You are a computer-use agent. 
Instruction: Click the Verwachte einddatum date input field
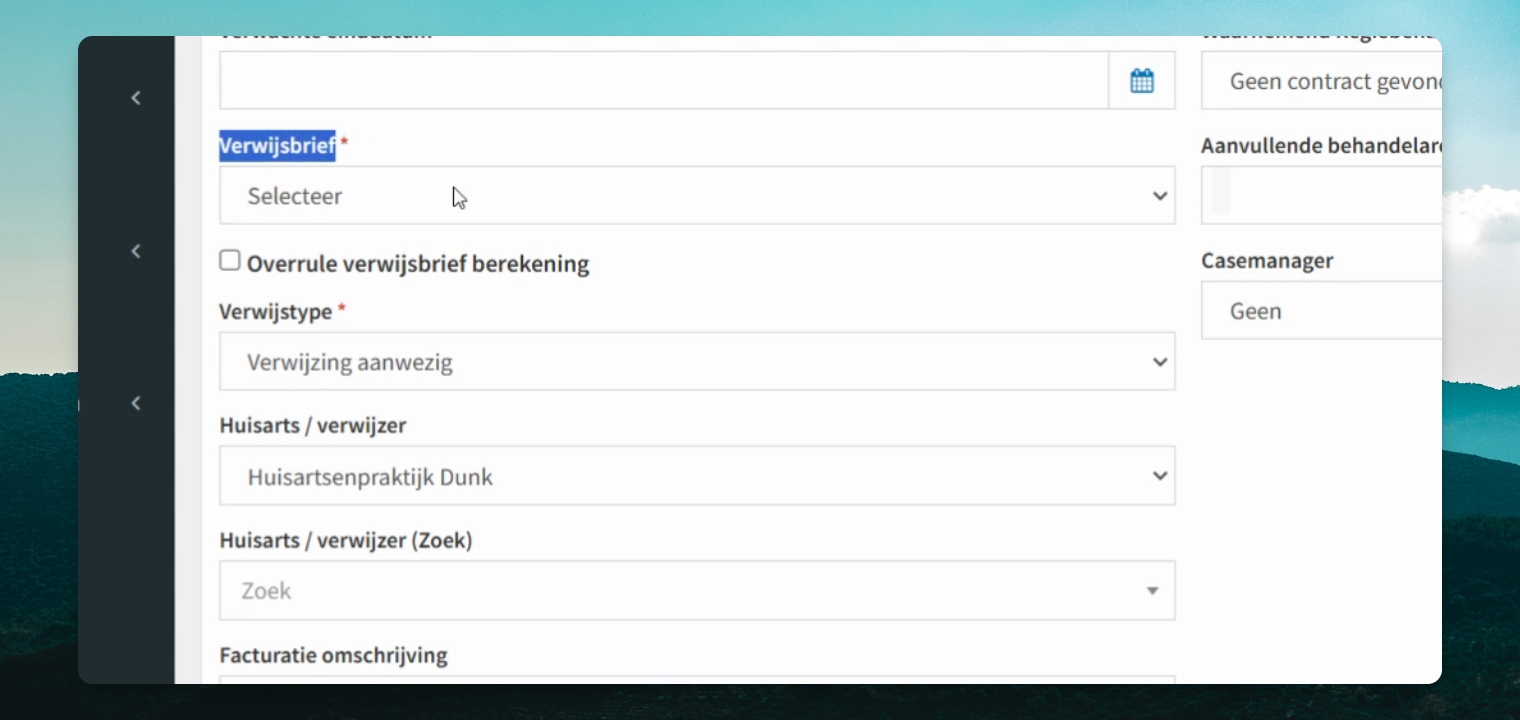664,81
